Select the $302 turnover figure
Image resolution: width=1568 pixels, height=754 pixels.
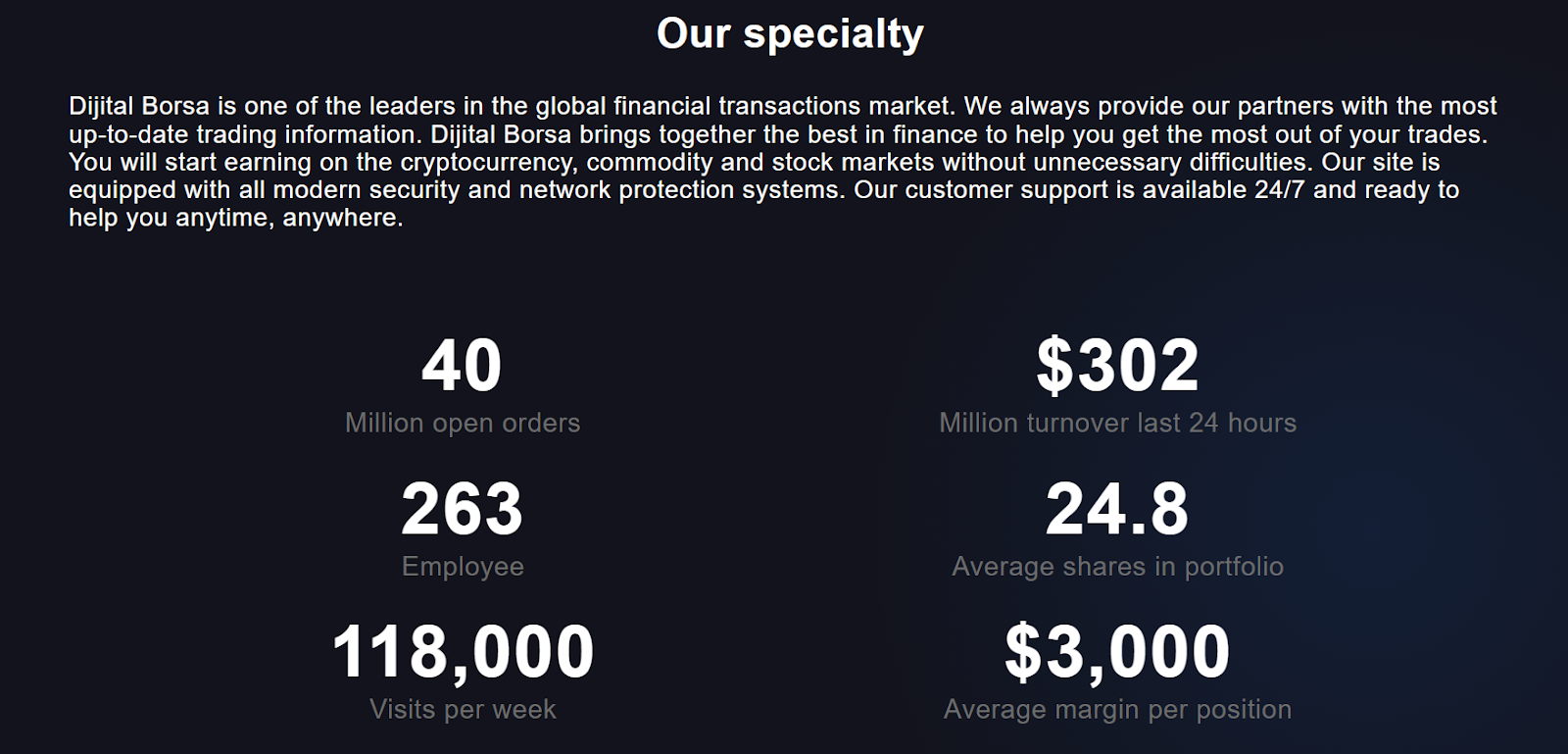coord(1117,365)
